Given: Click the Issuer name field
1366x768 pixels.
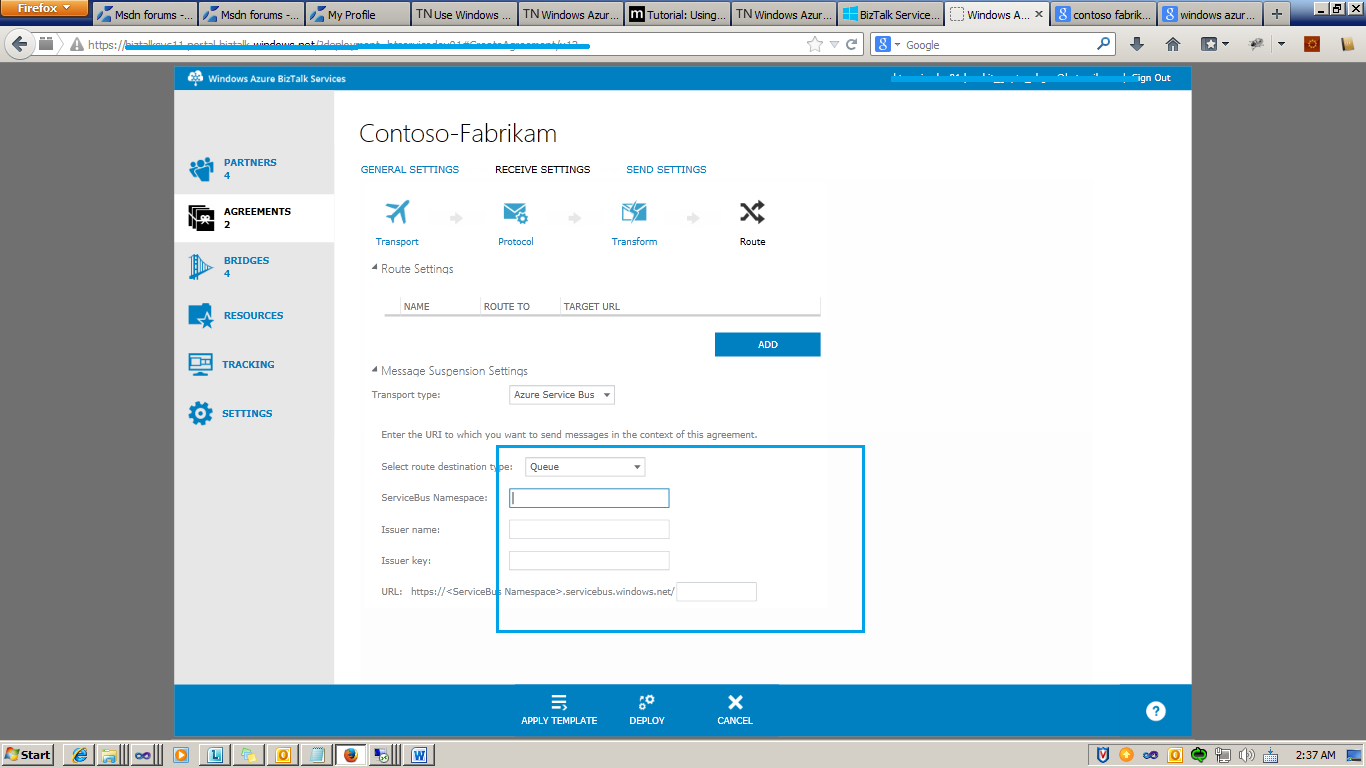Looking at the screenshot, I should tap(589, 530).
